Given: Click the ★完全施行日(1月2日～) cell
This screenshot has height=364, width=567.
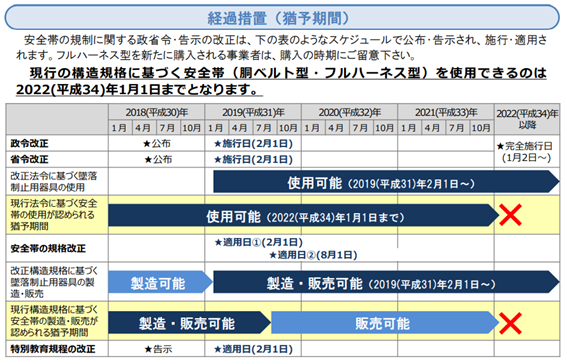Looking at the screenshot, I should point(525,152).
